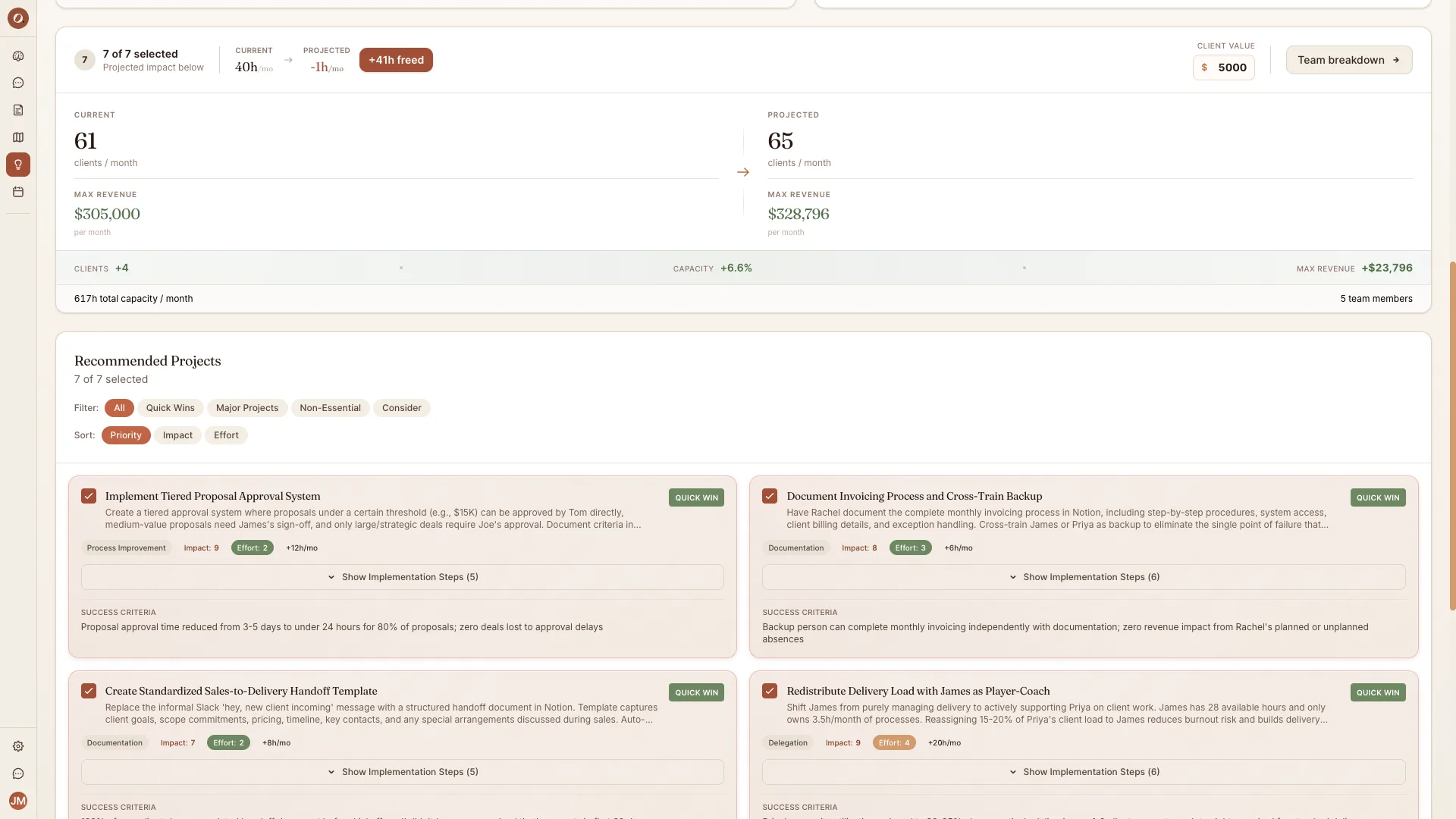Click the dollar sign in client value field

coord(1204,67)
